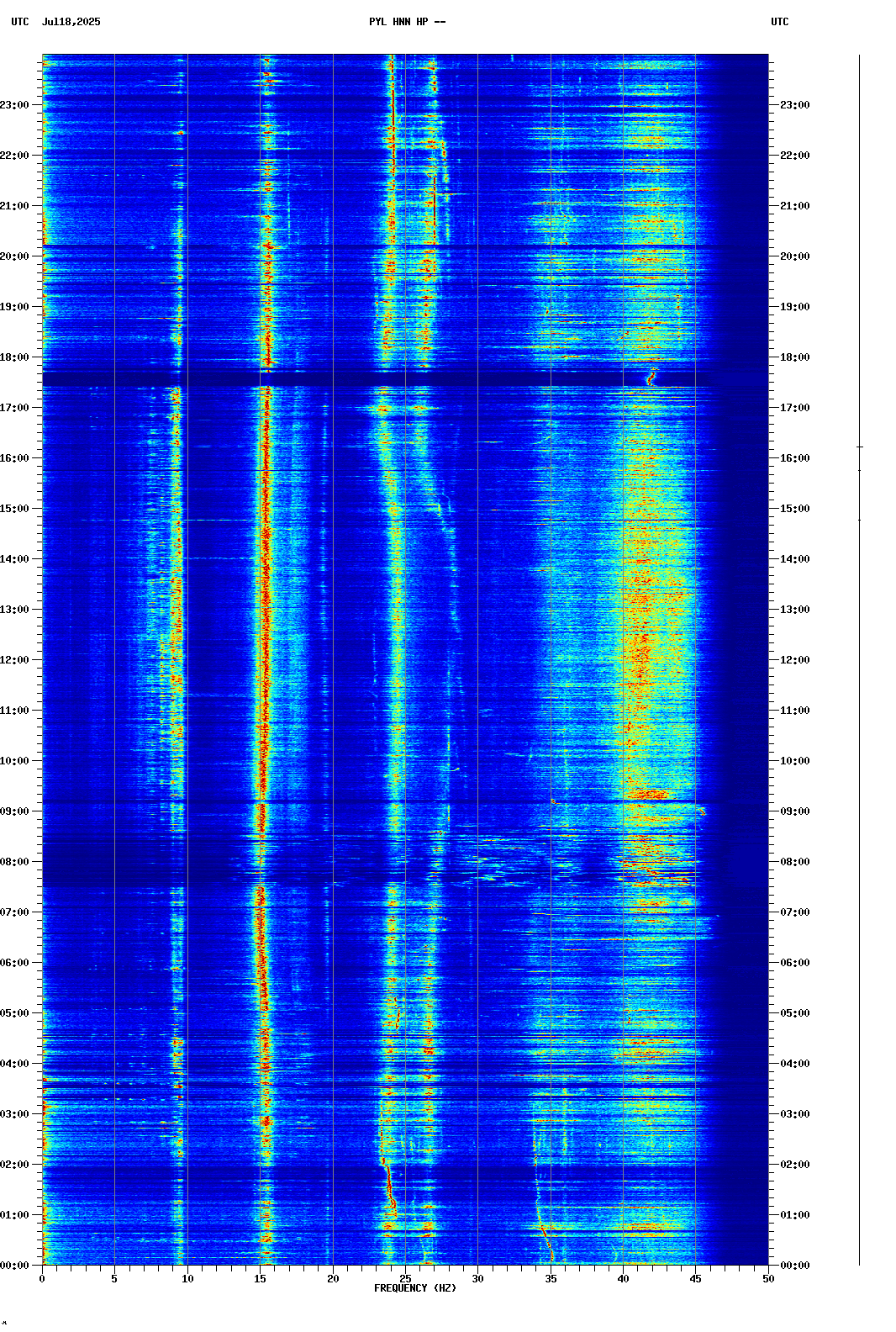Click the right-axis 02:00 time label
The image size is (896, 1332).
click(795, 1165)
